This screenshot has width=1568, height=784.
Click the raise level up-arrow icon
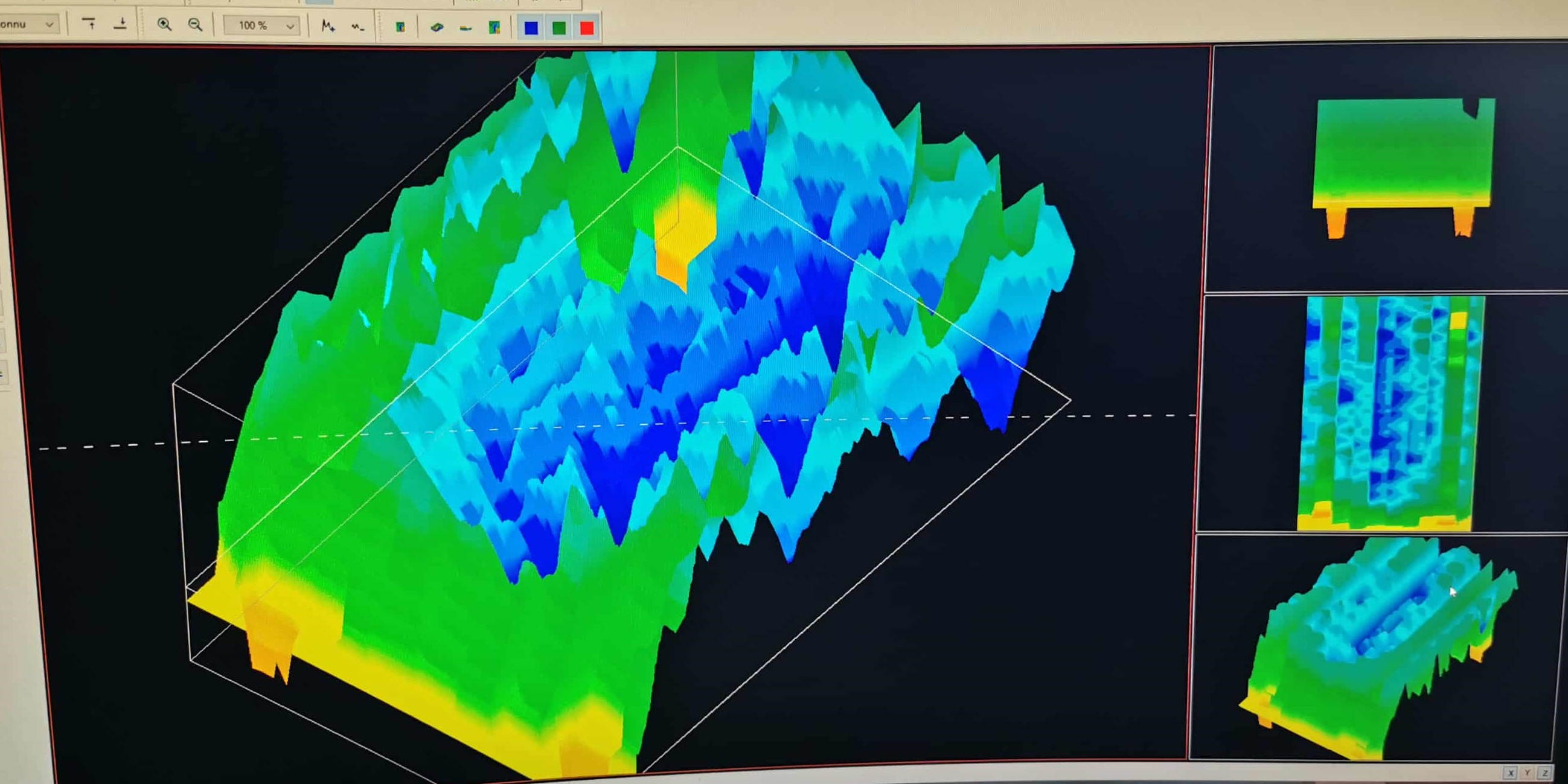pyautogui.click(x=89, y=24)
